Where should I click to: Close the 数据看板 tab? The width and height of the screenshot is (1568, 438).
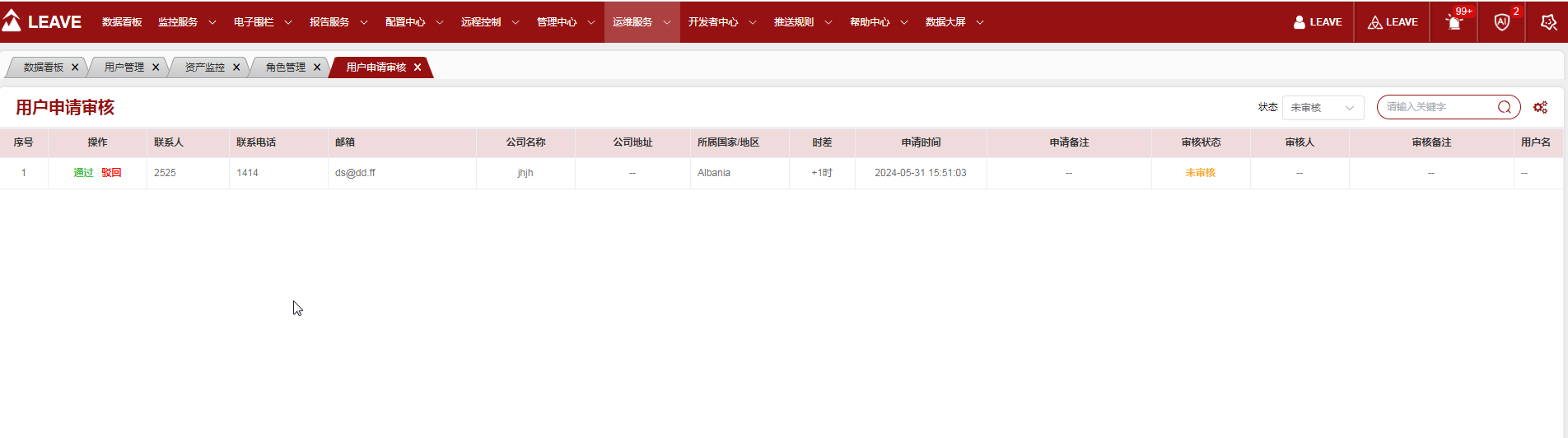(x=75, y=68)
